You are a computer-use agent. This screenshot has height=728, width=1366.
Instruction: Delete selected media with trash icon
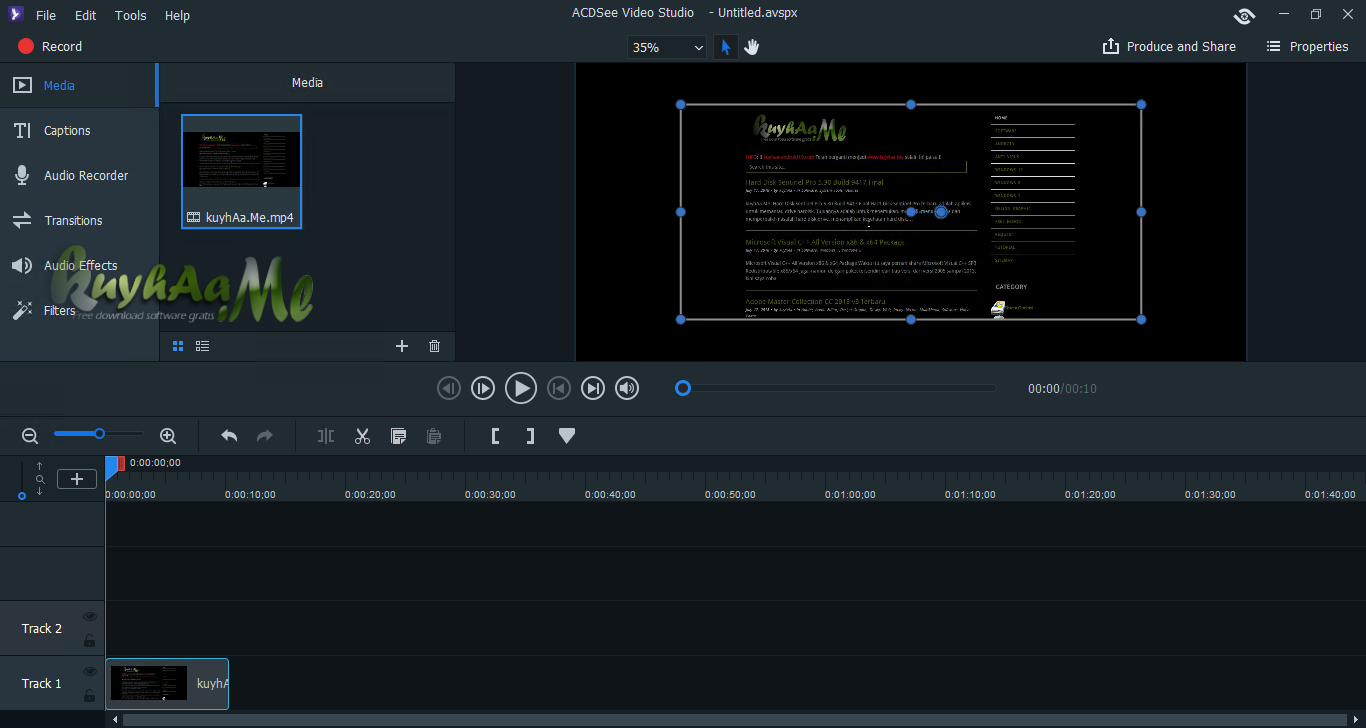tap(434, 346)
